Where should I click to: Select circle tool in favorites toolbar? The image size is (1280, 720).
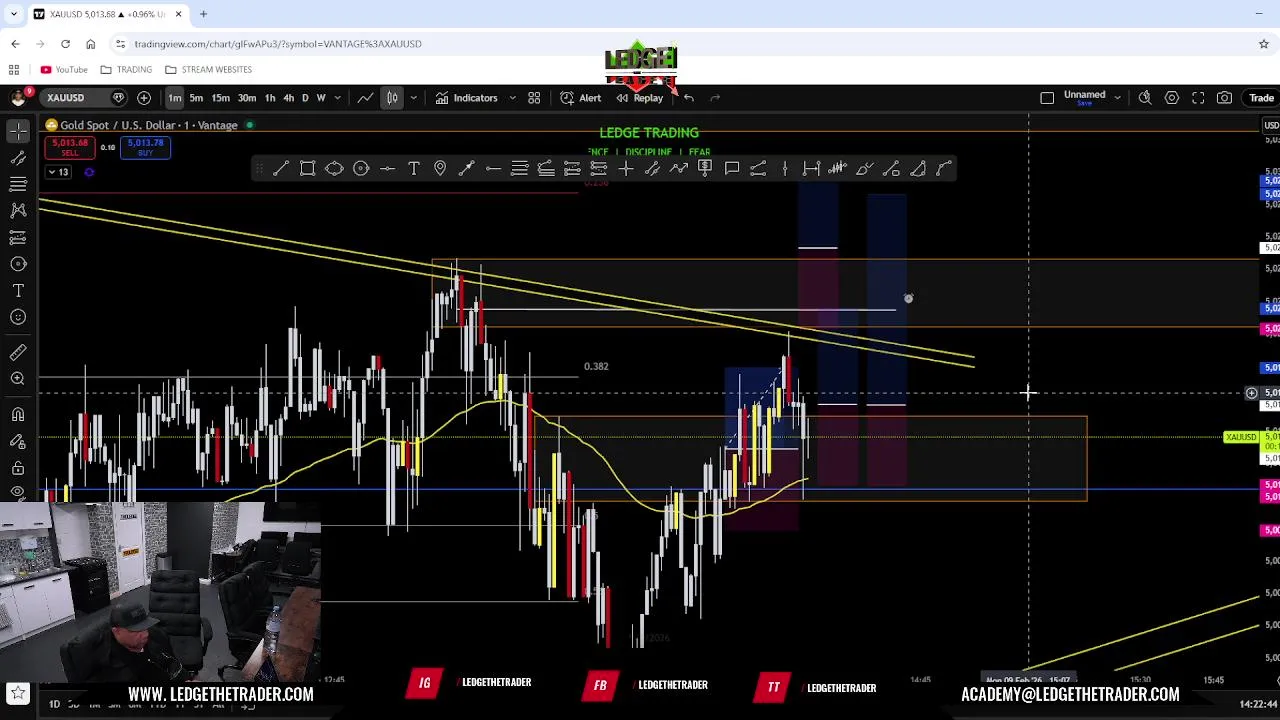click(x=361, y=168)
